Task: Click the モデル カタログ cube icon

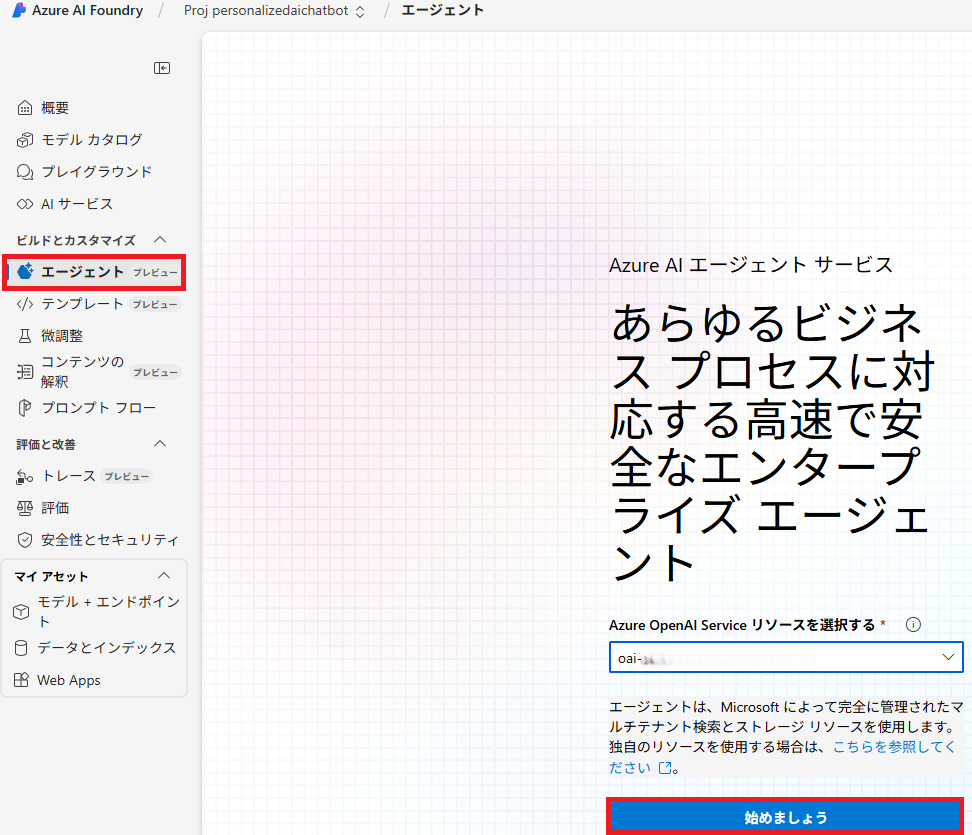Action: point(25,140)
